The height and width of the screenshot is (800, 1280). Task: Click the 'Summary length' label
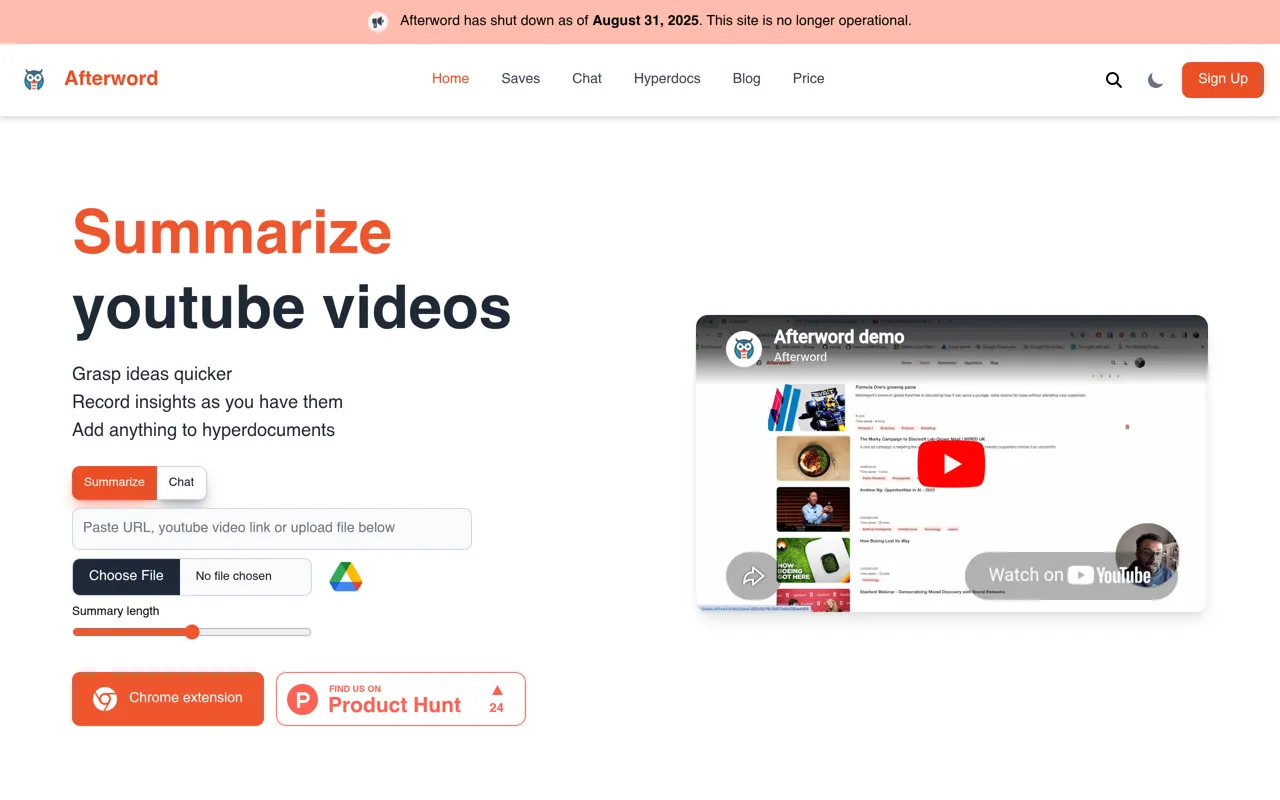coord(116,611)
